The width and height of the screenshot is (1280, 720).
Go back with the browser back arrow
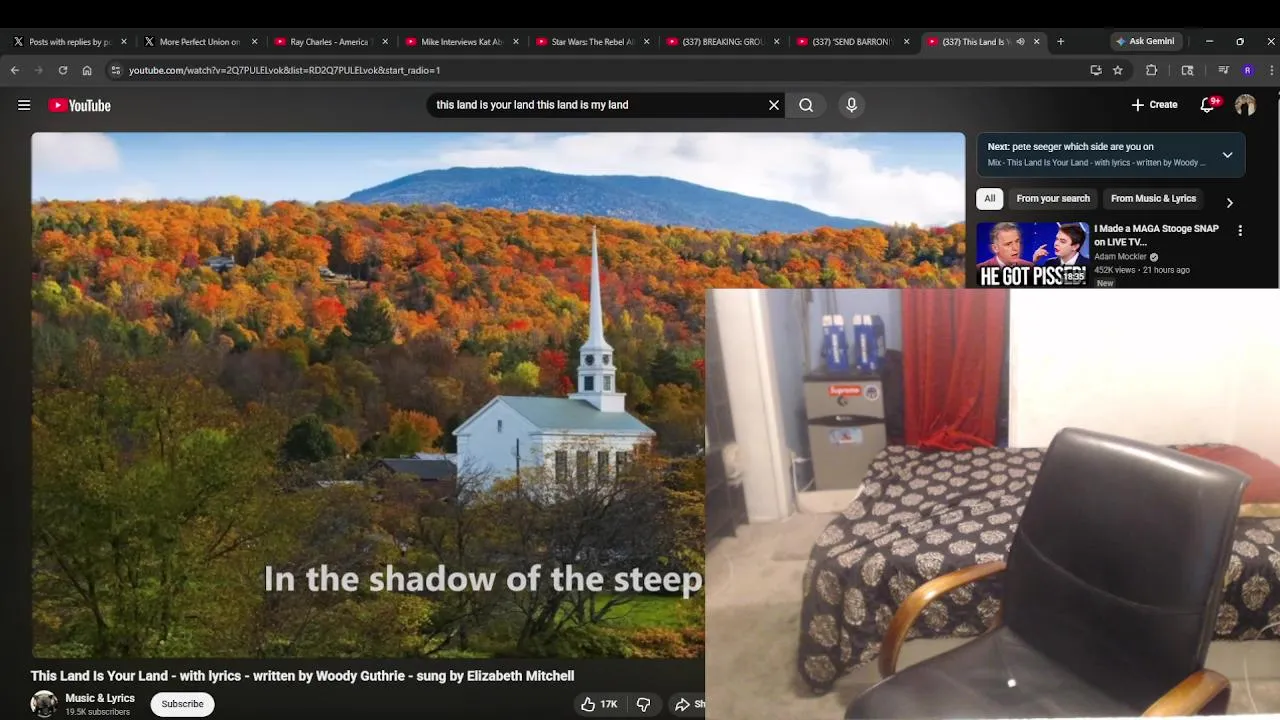click(15, 70)
